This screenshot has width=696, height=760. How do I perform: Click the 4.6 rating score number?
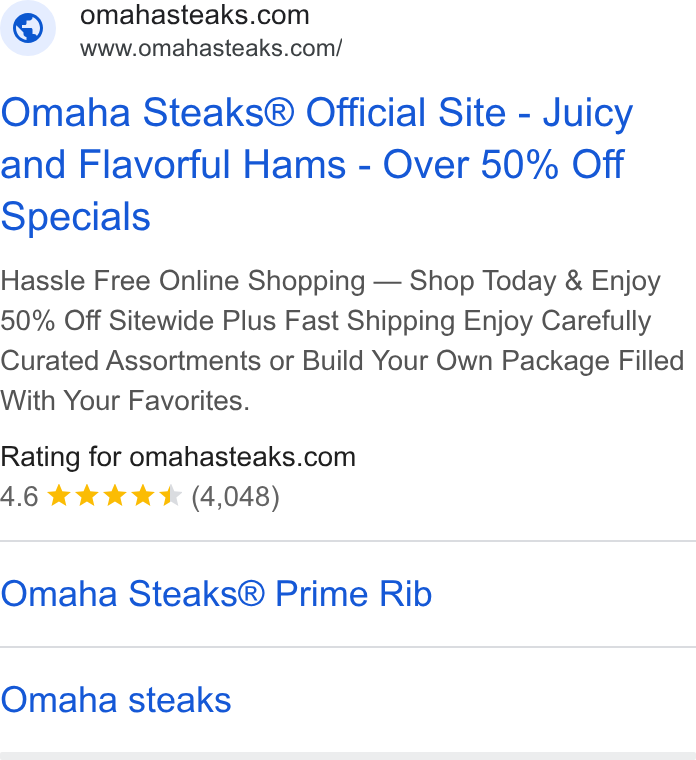tap(19, 497)
